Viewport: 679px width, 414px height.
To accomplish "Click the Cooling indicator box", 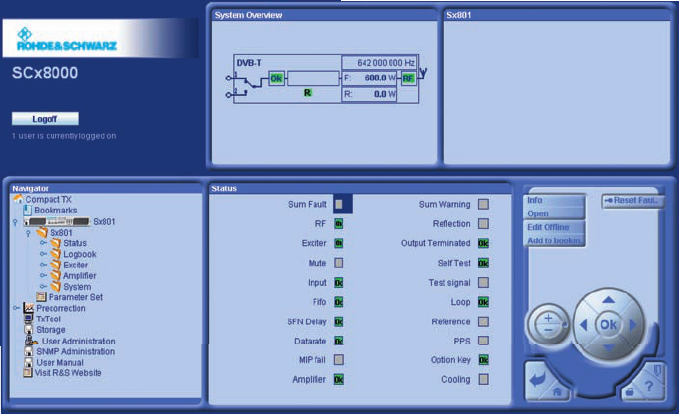I will click(483, 379).
